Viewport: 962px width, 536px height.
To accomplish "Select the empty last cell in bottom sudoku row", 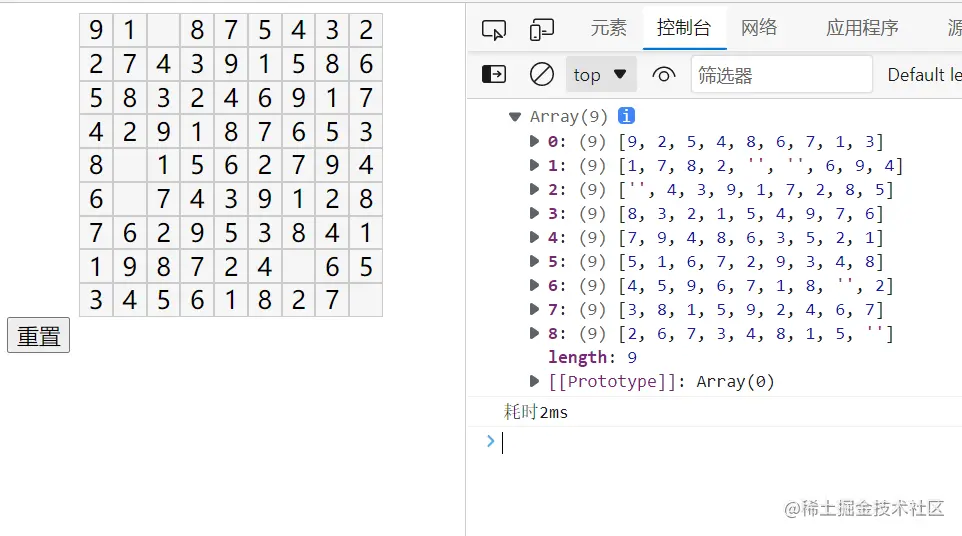I will [x=366, y=301].
